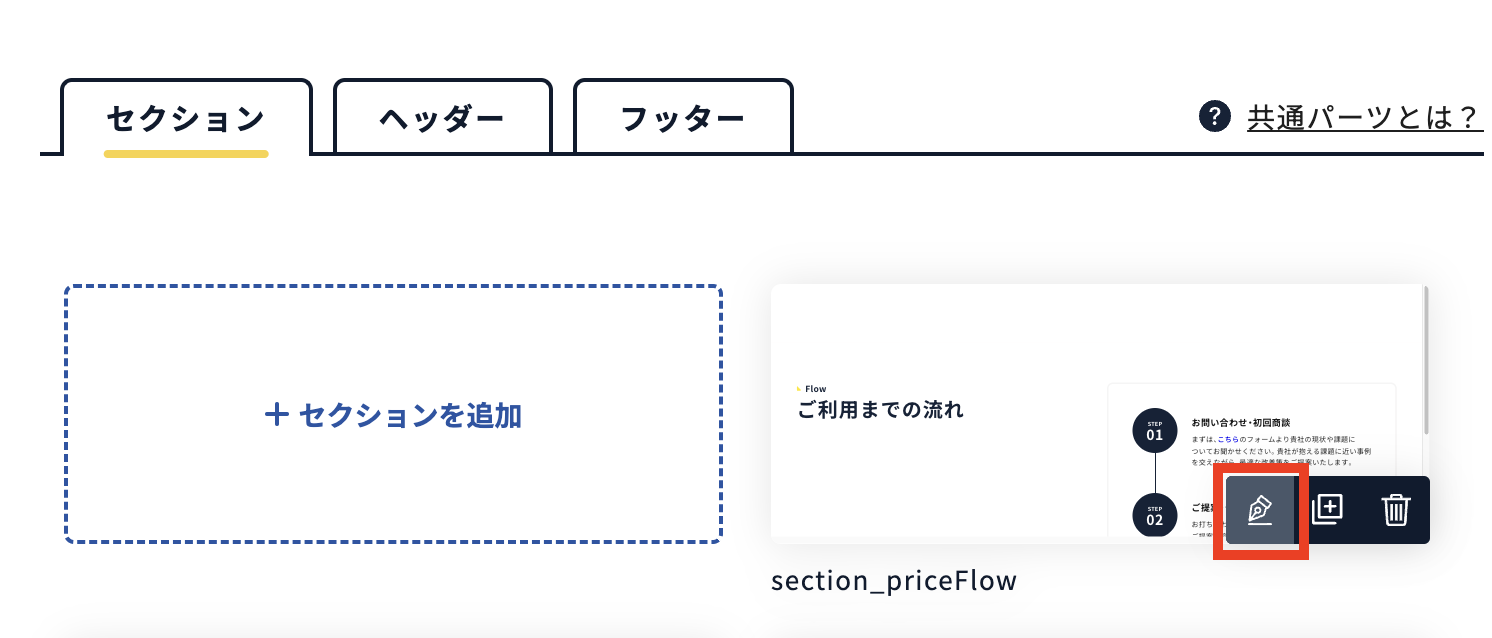Select the STEP 02 circle badge
1492x638 pixels.
(x=1155, y=514)
